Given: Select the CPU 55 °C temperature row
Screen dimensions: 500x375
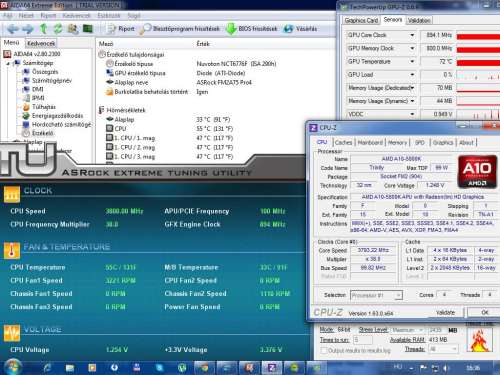Looking at the screenshot, I should coord(169,128).
